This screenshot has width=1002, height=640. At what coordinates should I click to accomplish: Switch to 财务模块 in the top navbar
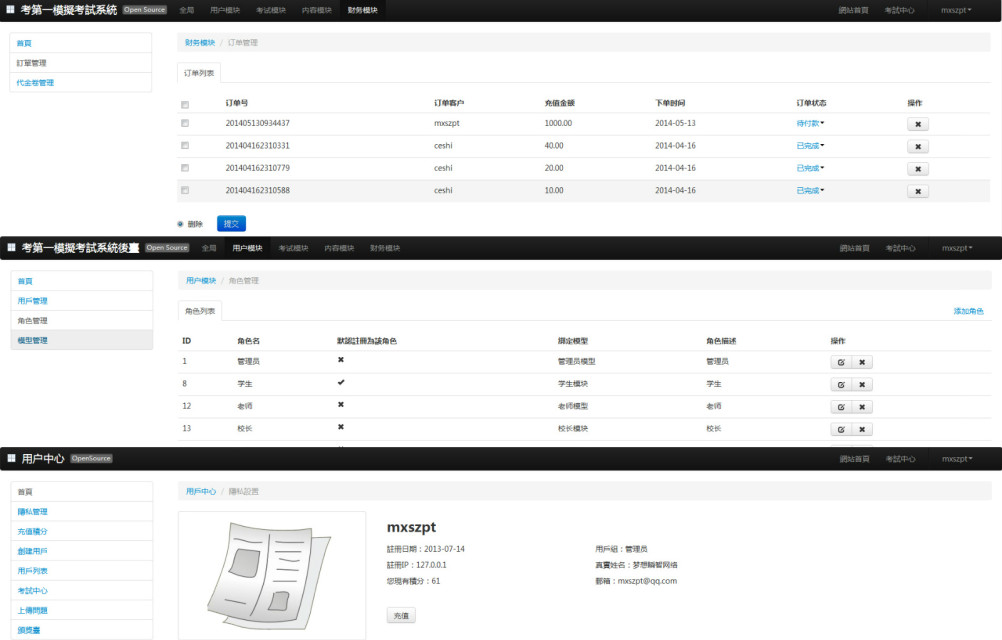click(362, 10)
